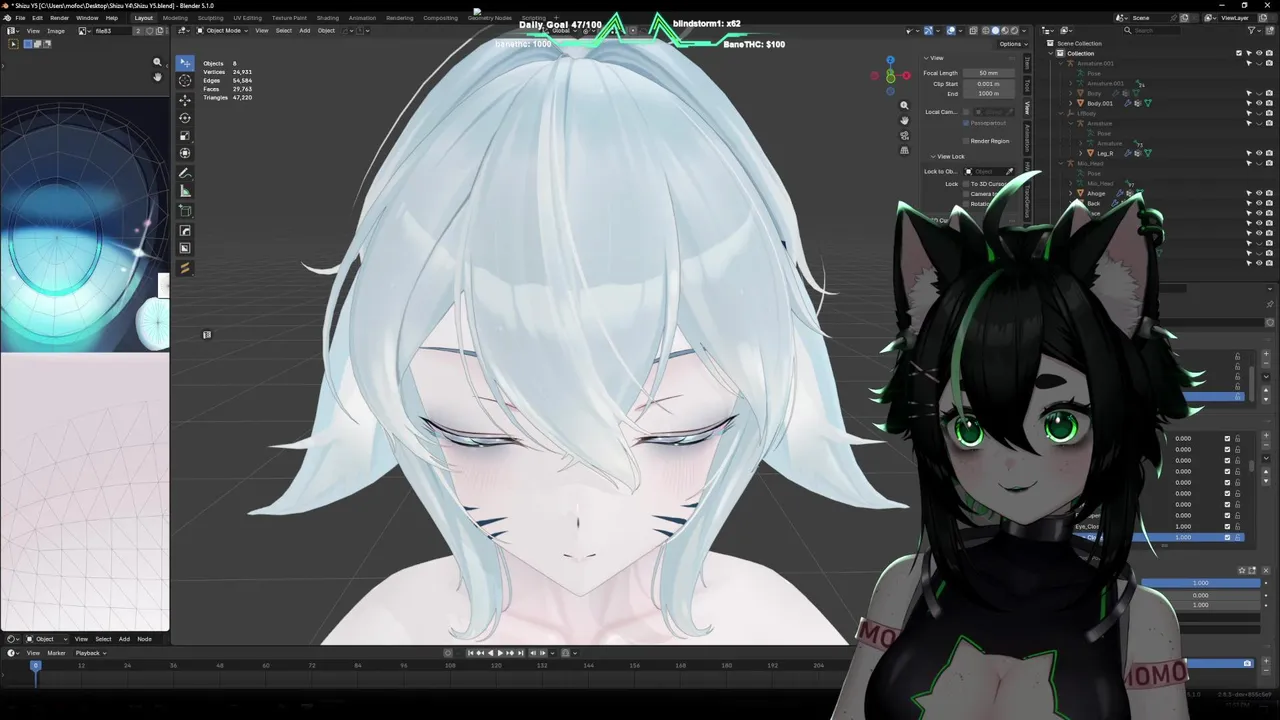Open the Object Mode dropdown
Screen dimensions: 1280x720
(x=222, y=31)
